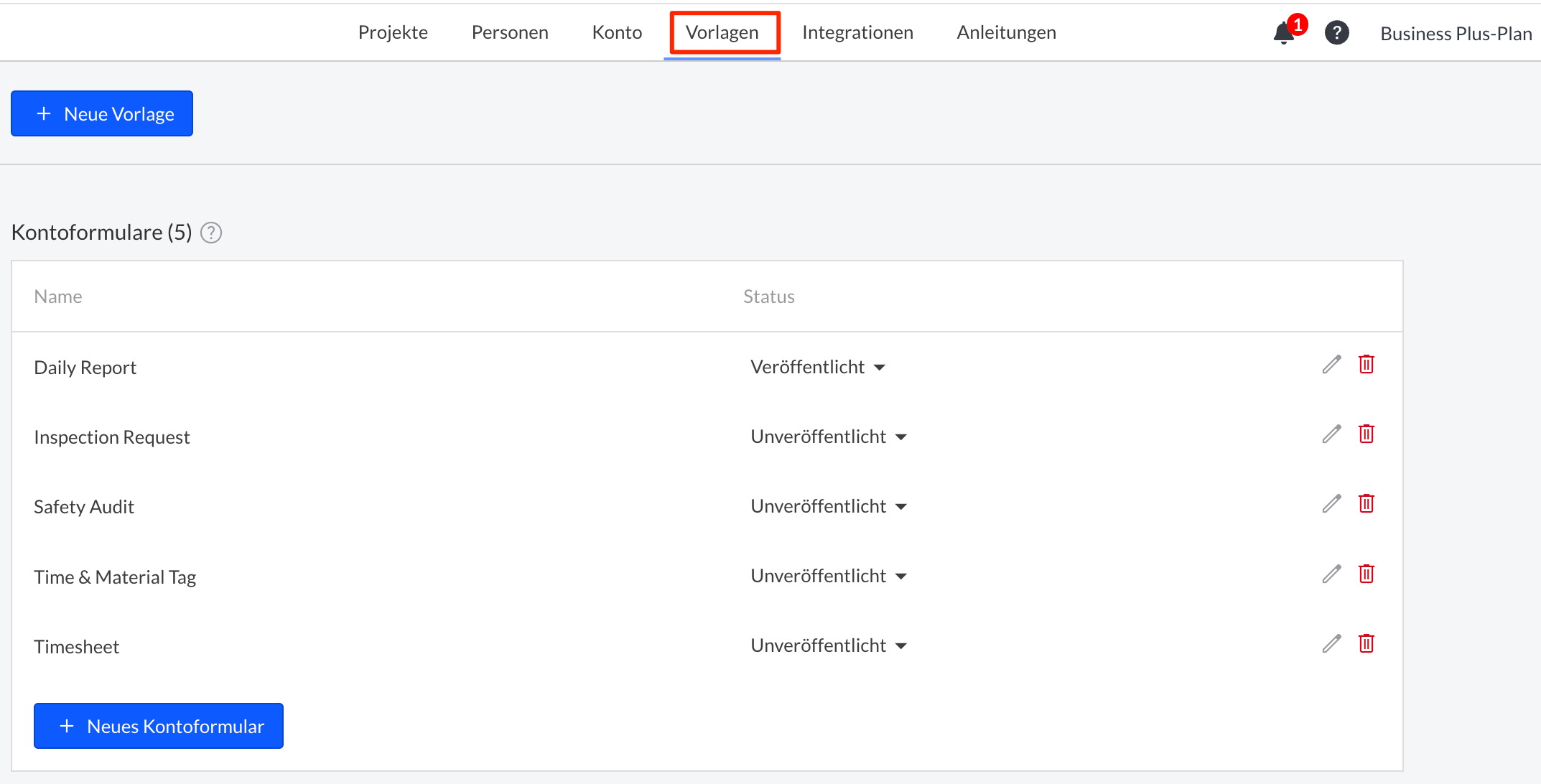
Task: Open Daily Report status dropdown
Action: coord(817,367)
